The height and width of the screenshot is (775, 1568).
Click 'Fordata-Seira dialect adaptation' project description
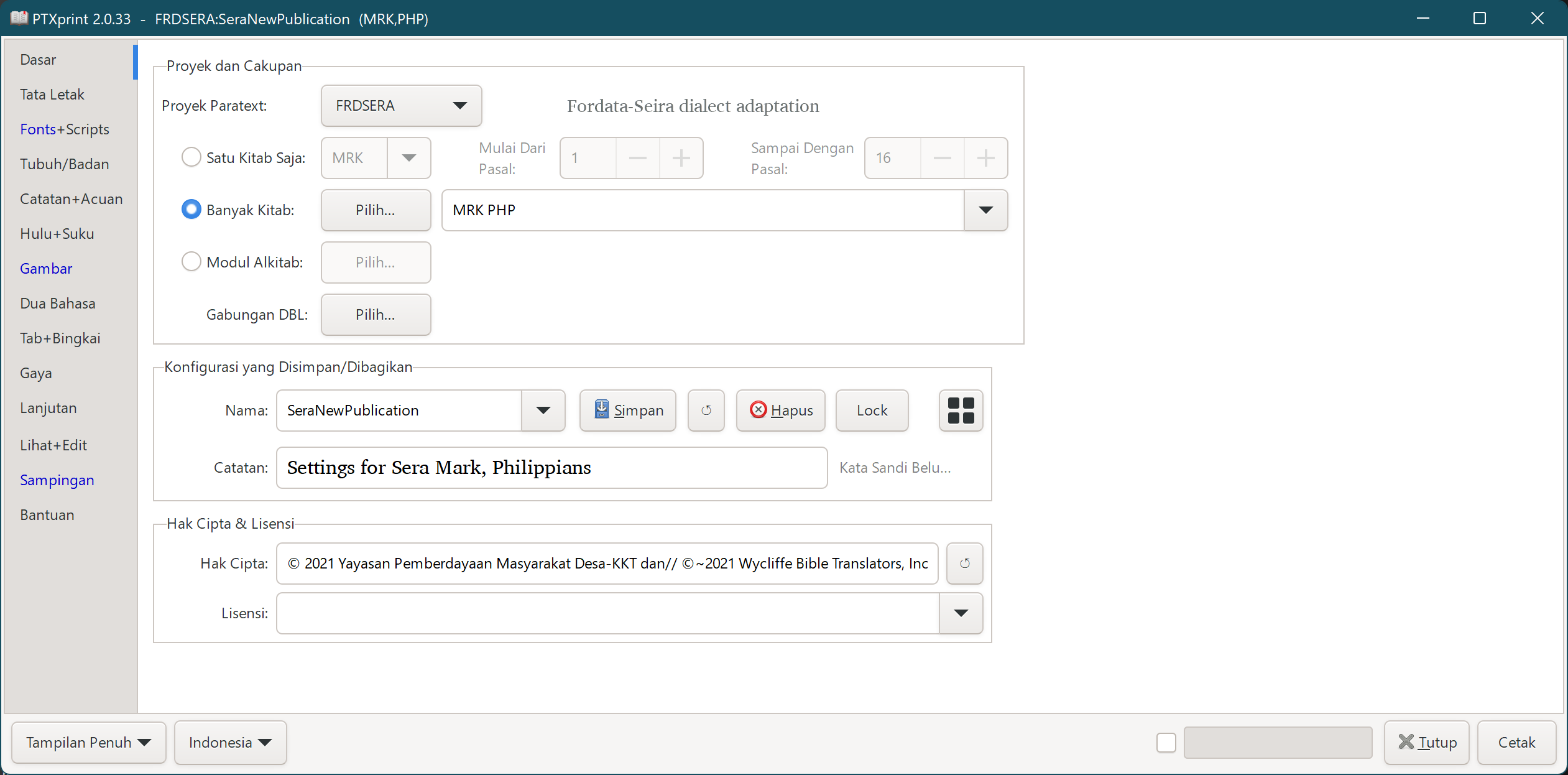tap(693, 106)
